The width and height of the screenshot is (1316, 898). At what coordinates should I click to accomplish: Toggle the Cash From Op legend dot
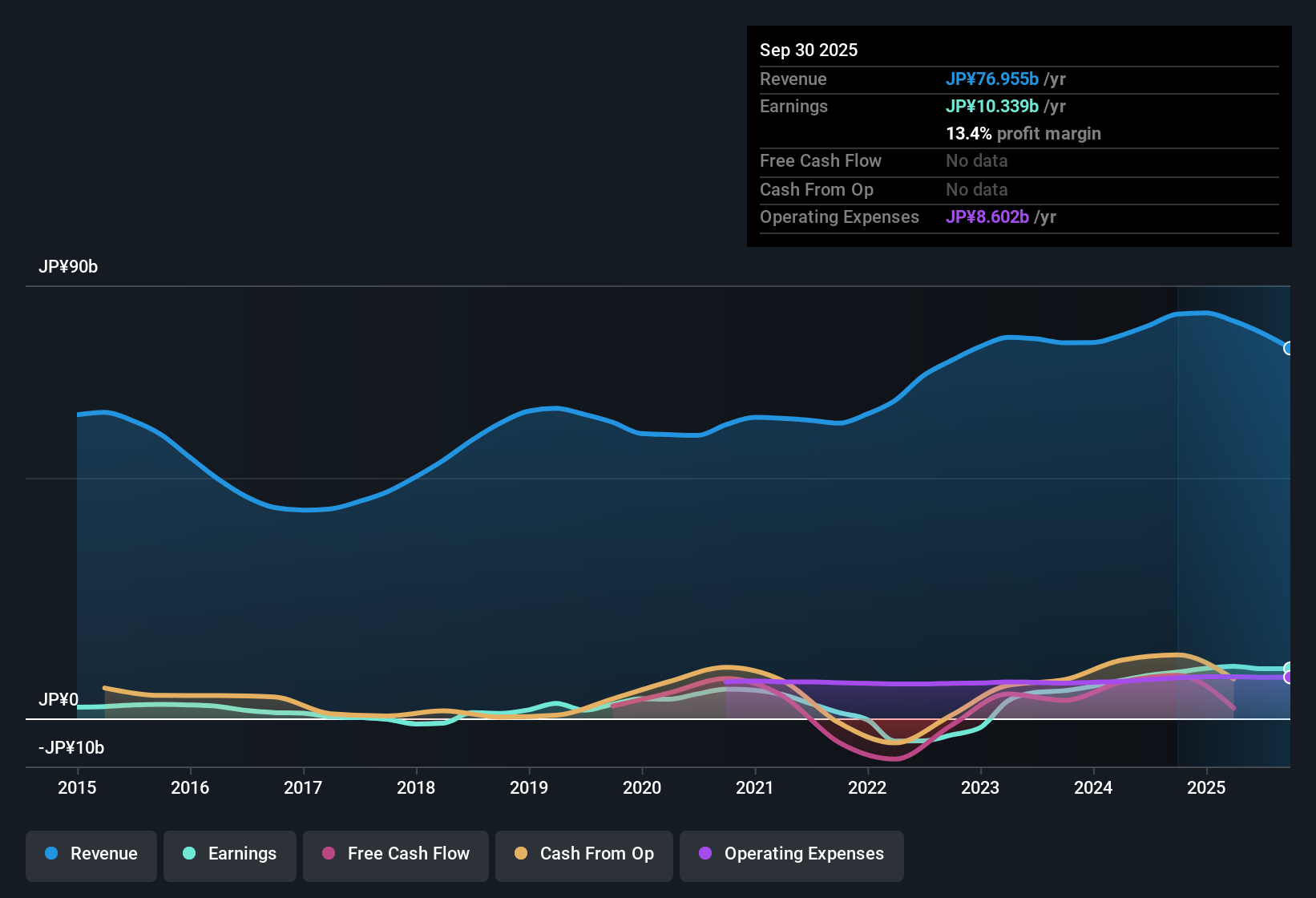tap(520, 854)
